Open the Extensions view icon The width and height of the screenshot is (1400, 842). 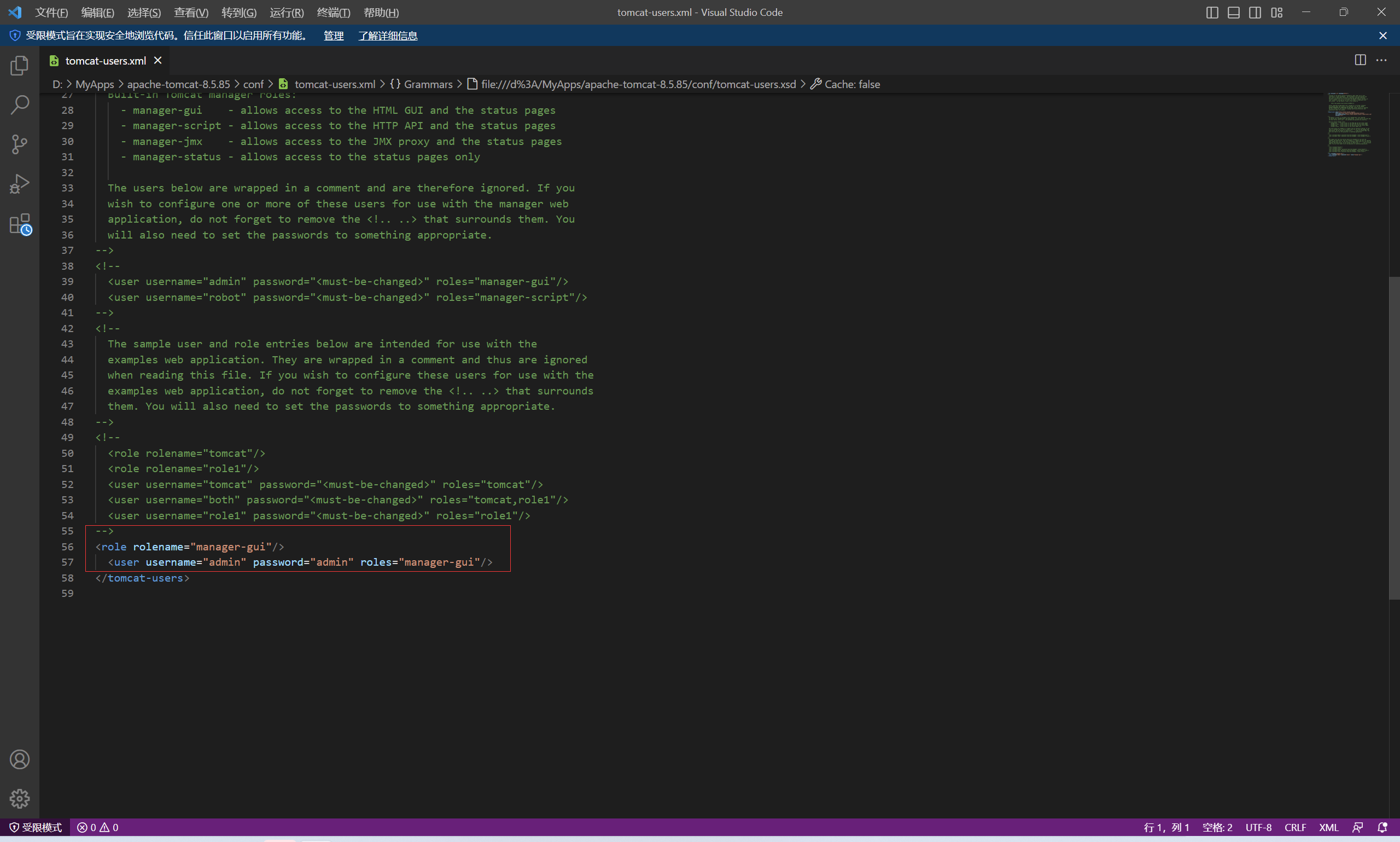[19, 224]
